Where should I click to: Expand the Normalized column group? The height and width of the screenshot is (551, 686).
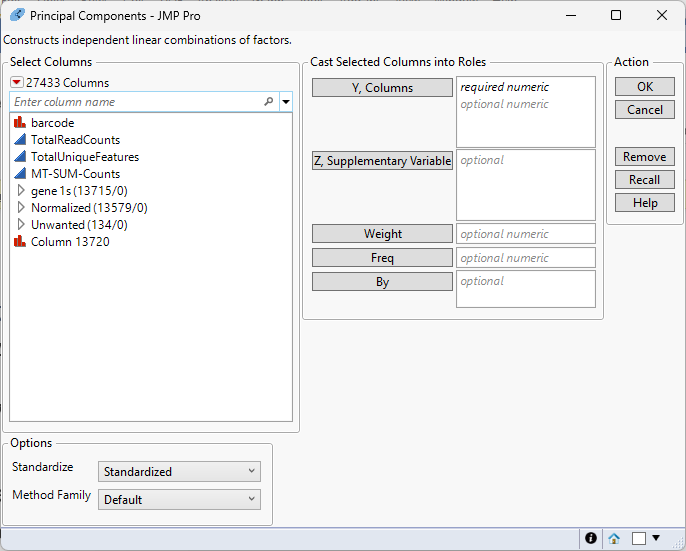[22, 208]
